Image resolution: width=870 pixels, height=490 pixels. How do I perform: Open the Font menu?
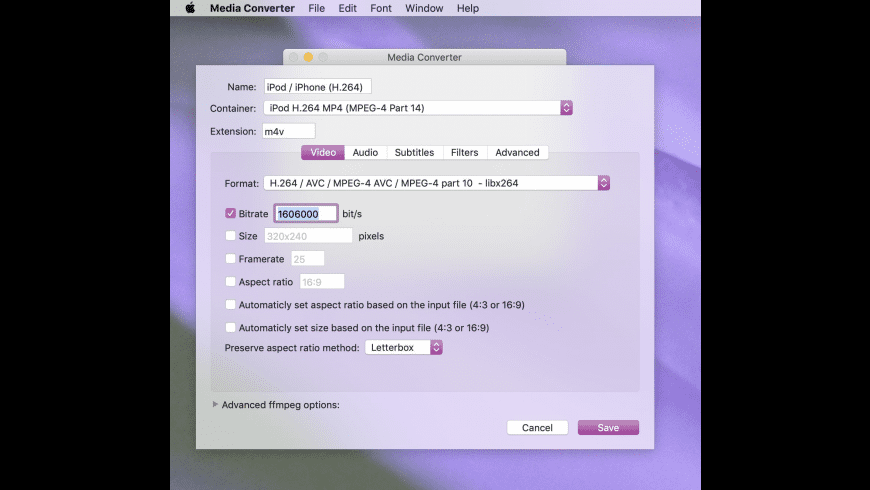pos(381,8)
